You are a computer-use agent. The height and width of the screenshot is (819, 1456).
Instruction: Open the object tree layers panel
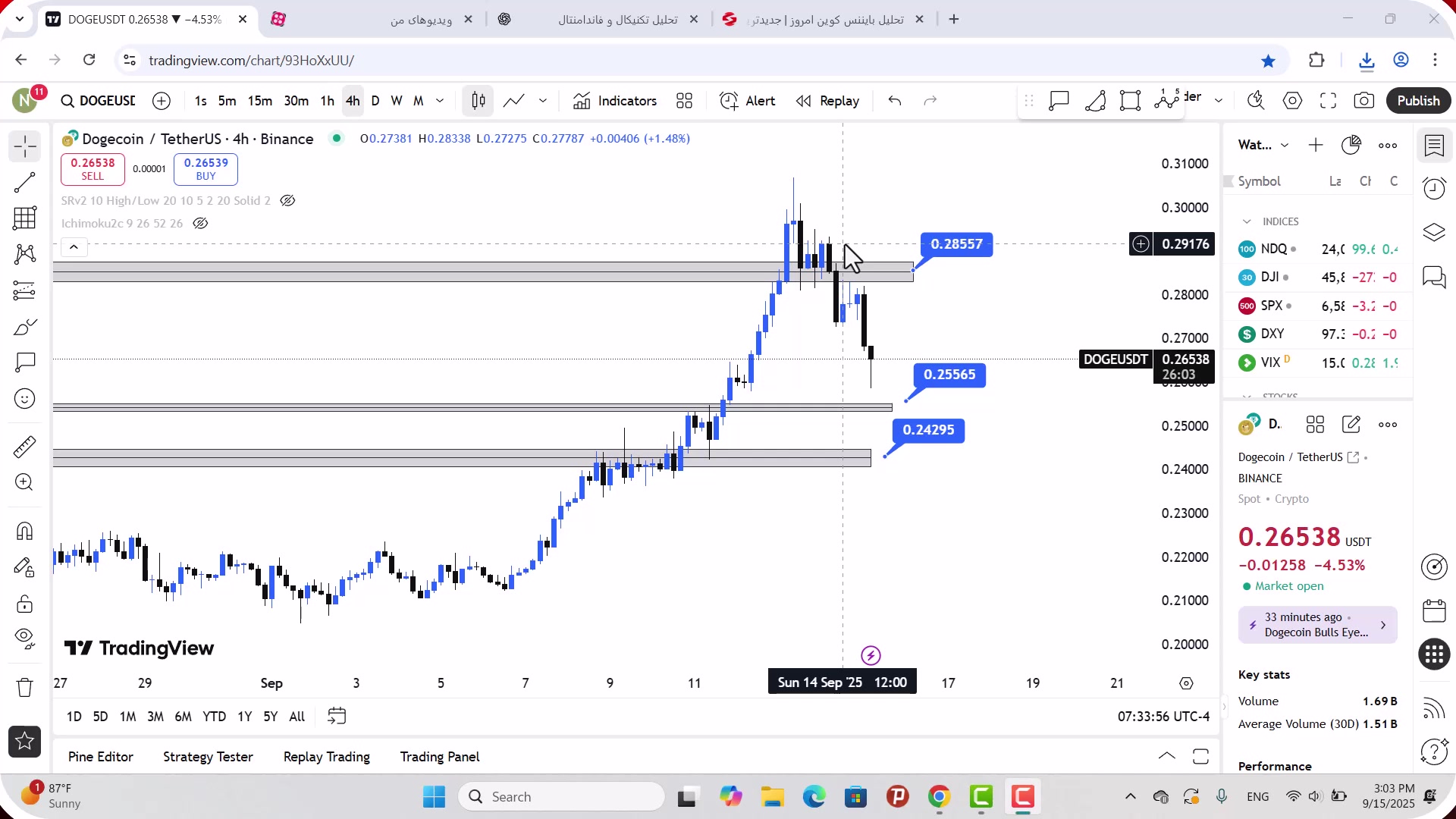(x=1434, y=232)
